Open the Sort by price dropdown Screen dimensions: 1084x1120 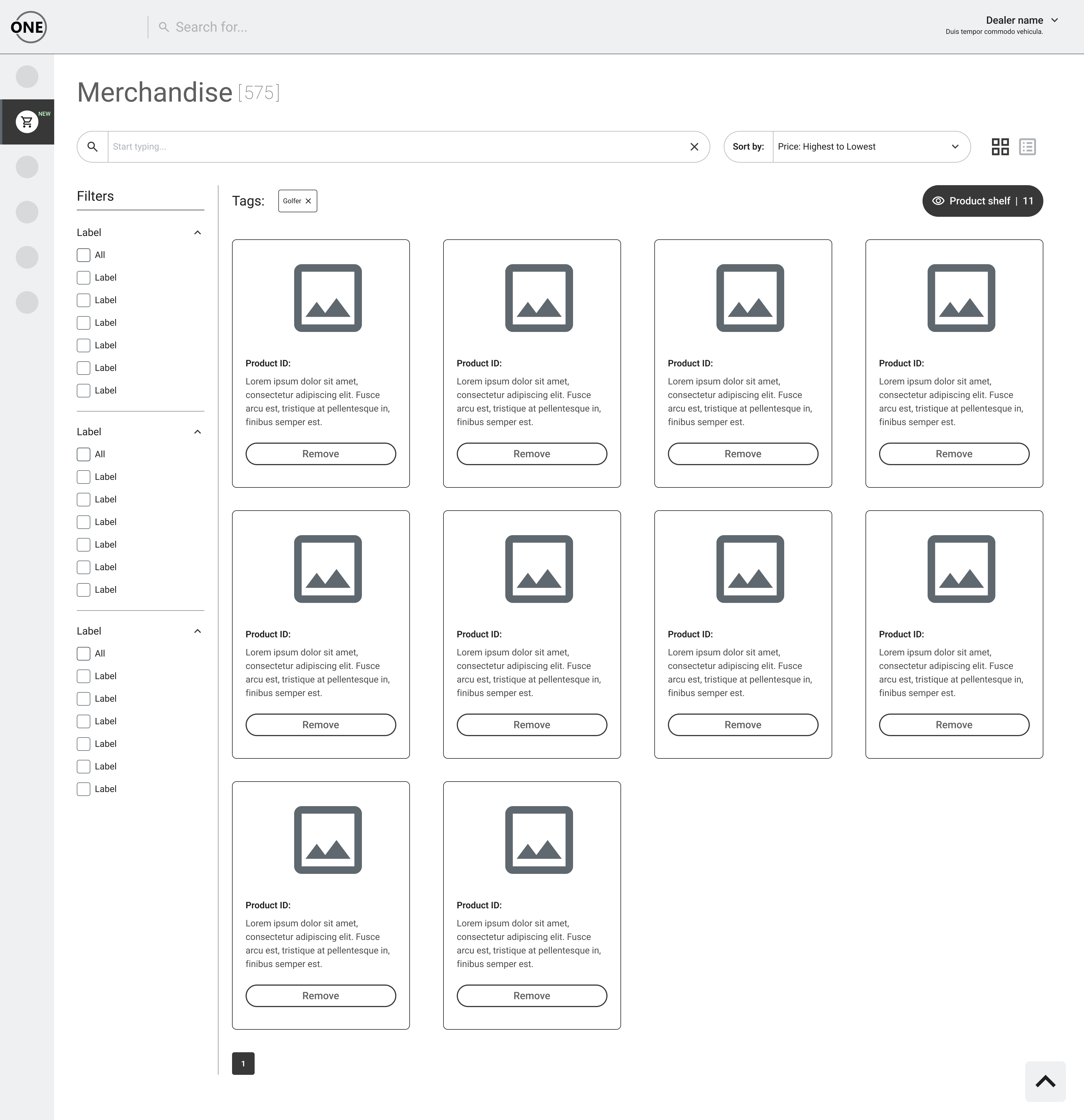(x=871, y=147)
